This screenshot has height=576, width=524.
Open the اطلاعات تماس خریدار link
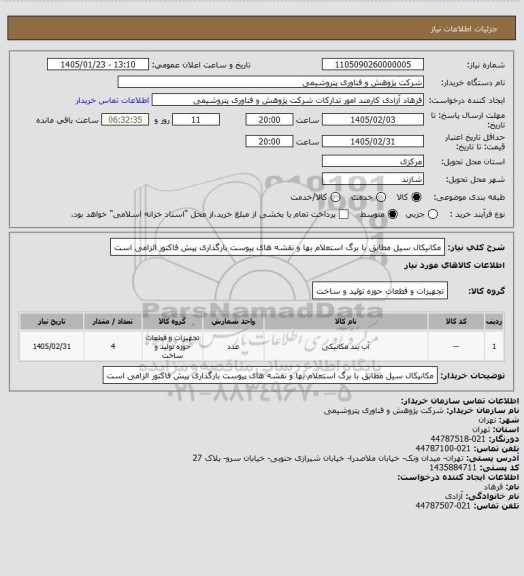tap(112, 100)
